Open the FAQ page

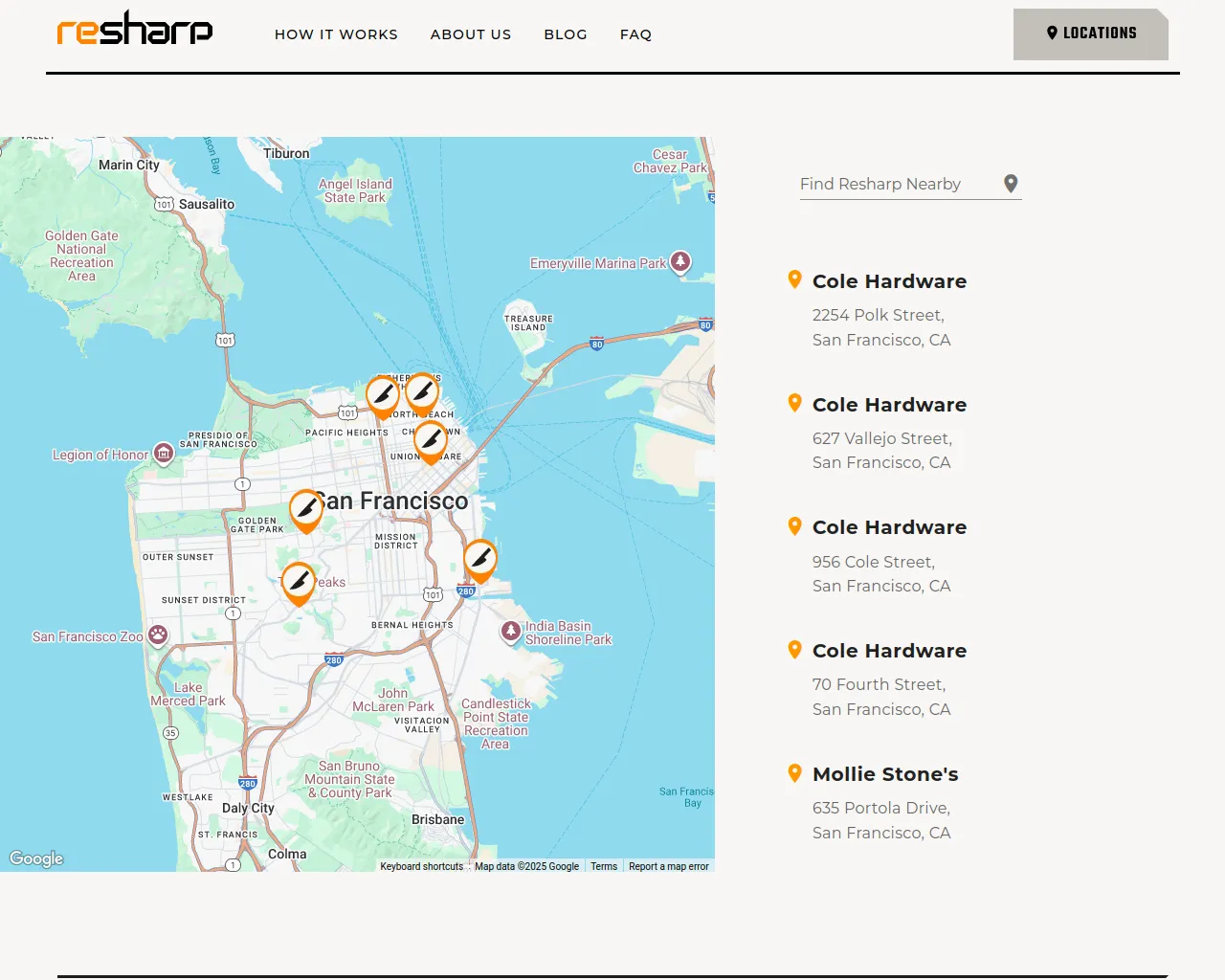coord(635,34)
